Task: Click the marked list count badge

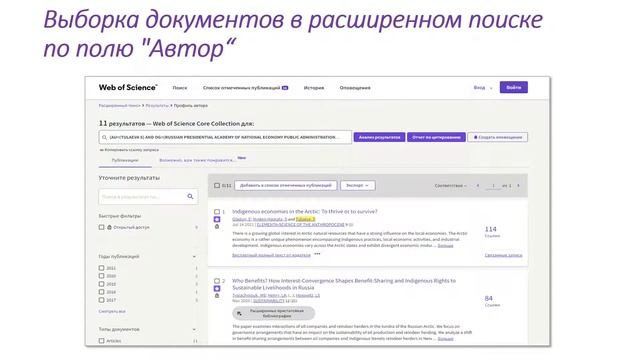Action: [x=285, y=88]
